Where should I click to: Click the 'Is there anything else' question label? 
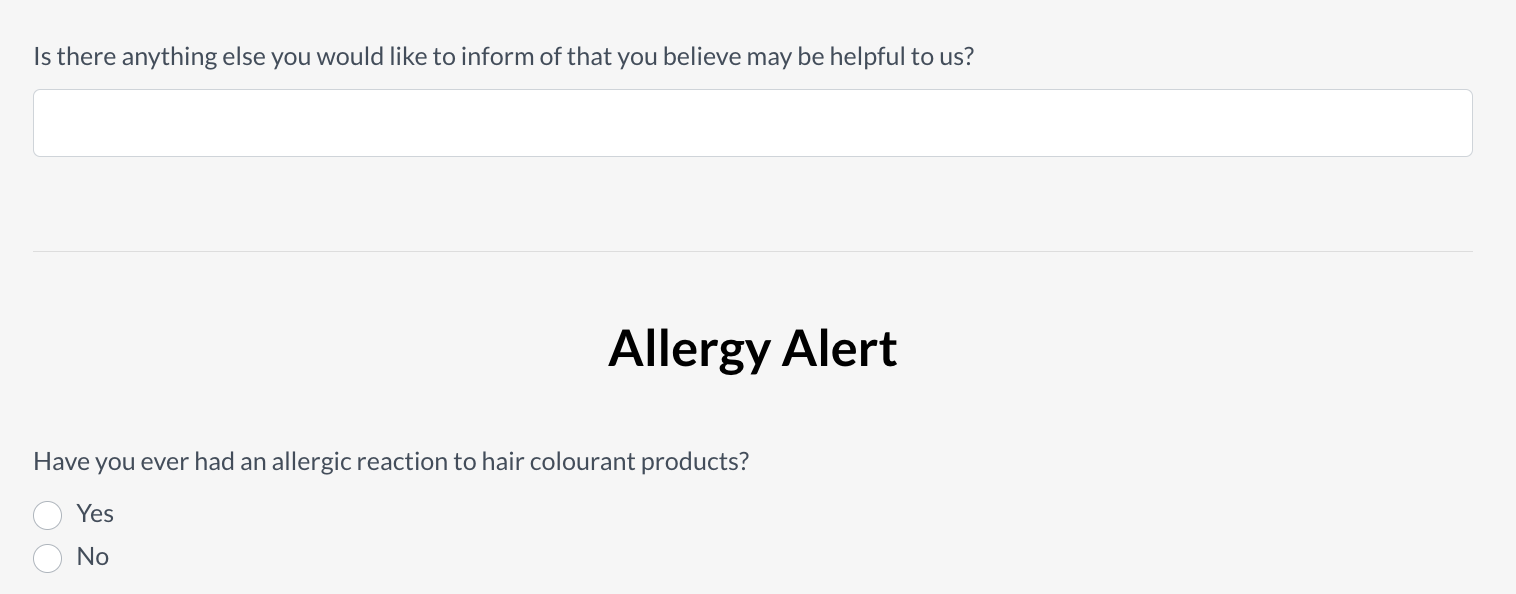coord(503,57)
